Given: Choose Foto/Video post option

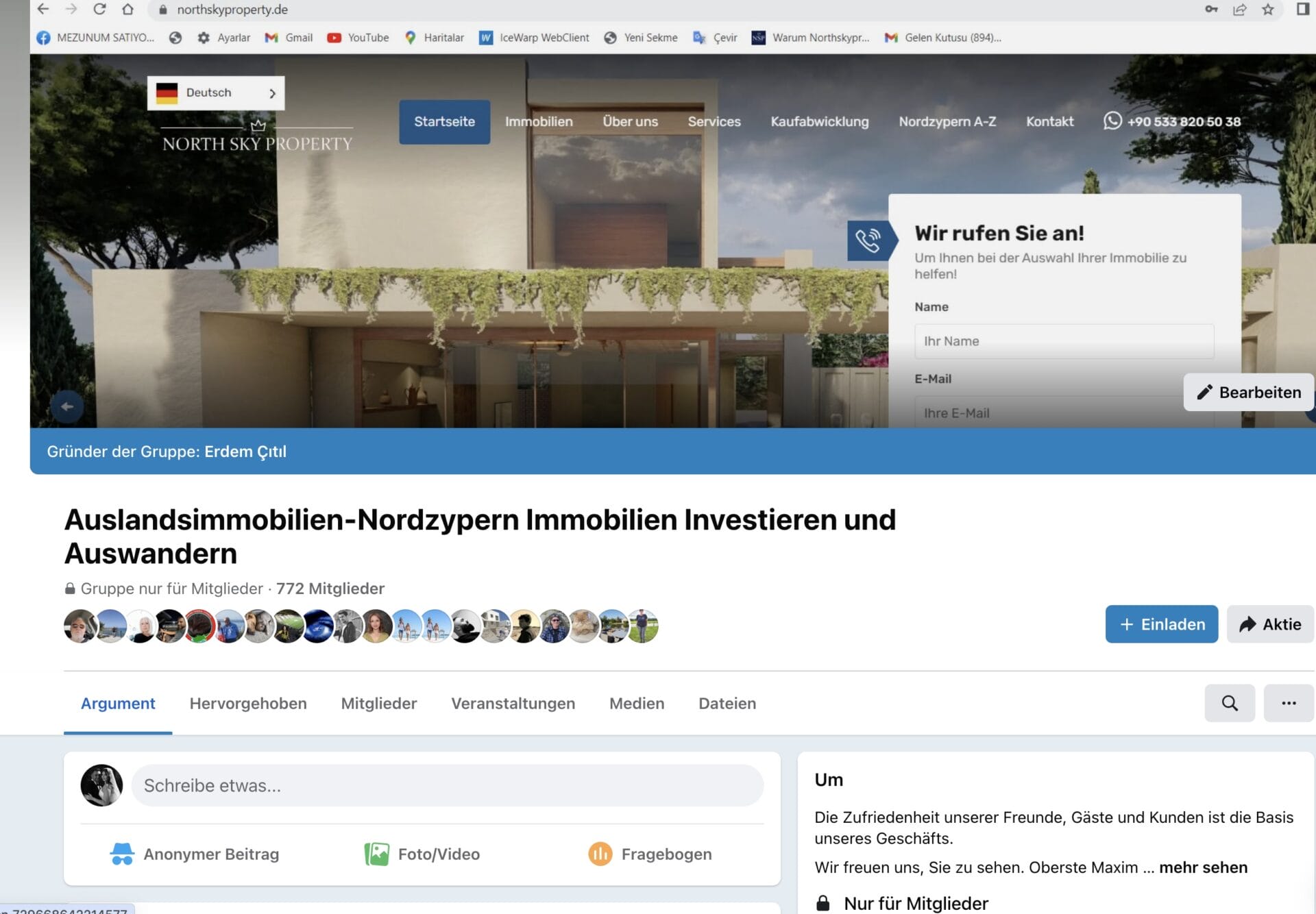Looking at the screenshot, I should tap(422, 854).
